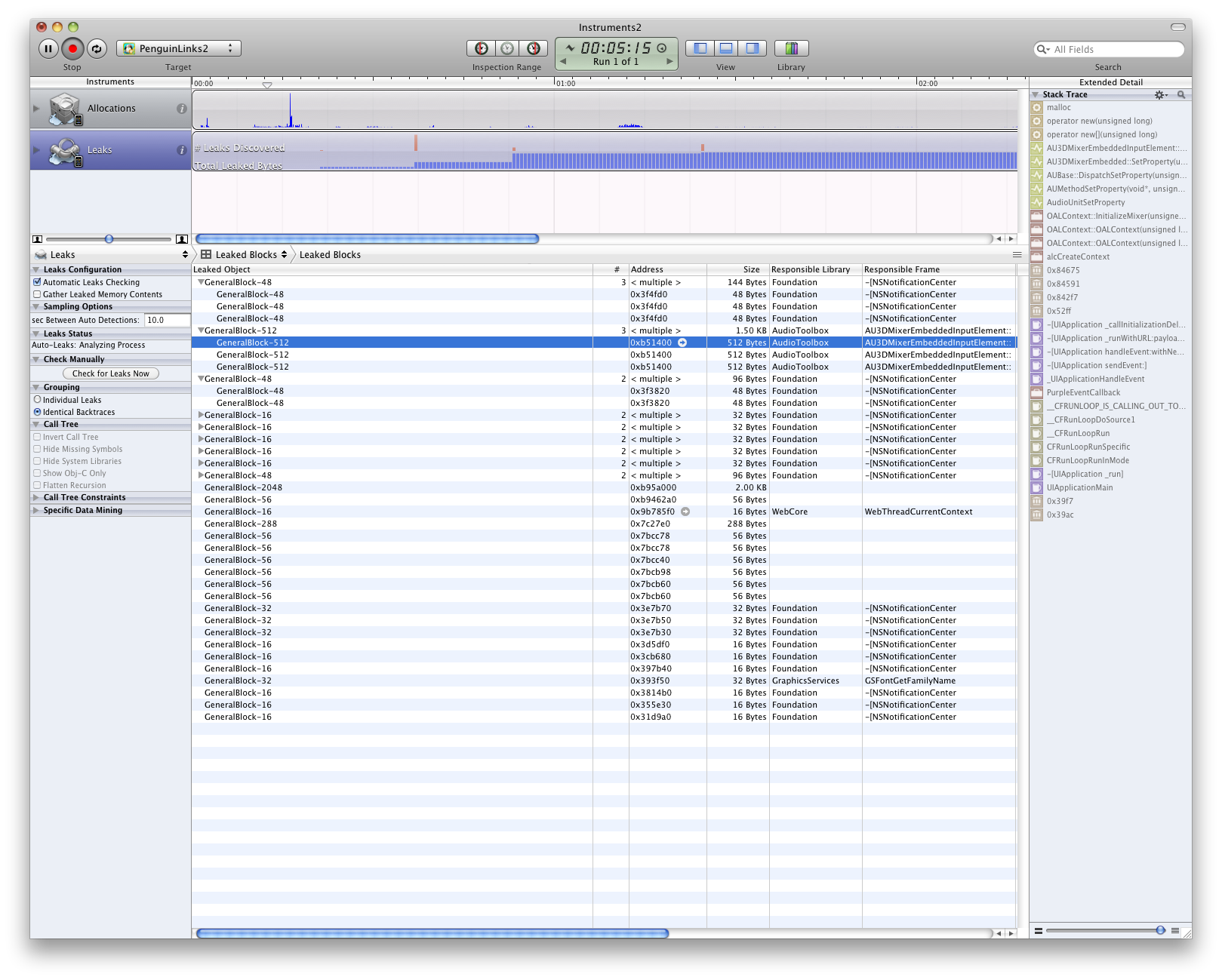This screenshot has height=980, width=1222.
Task: Select the Leaks instrument icon
Action: (66, 151)
